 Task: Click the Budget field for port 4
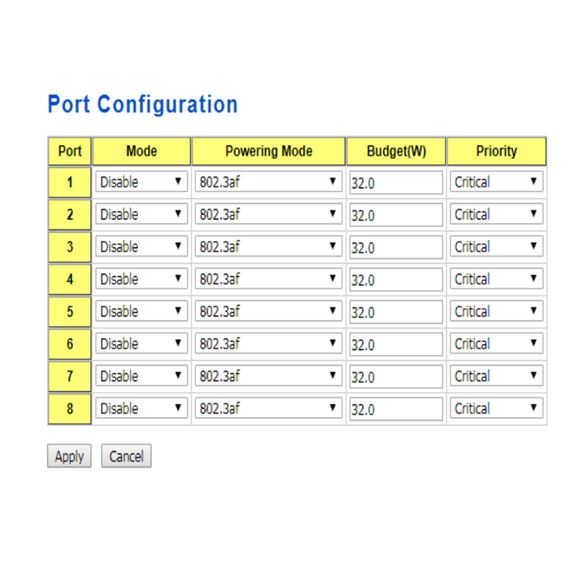click(x=396, y=280)
